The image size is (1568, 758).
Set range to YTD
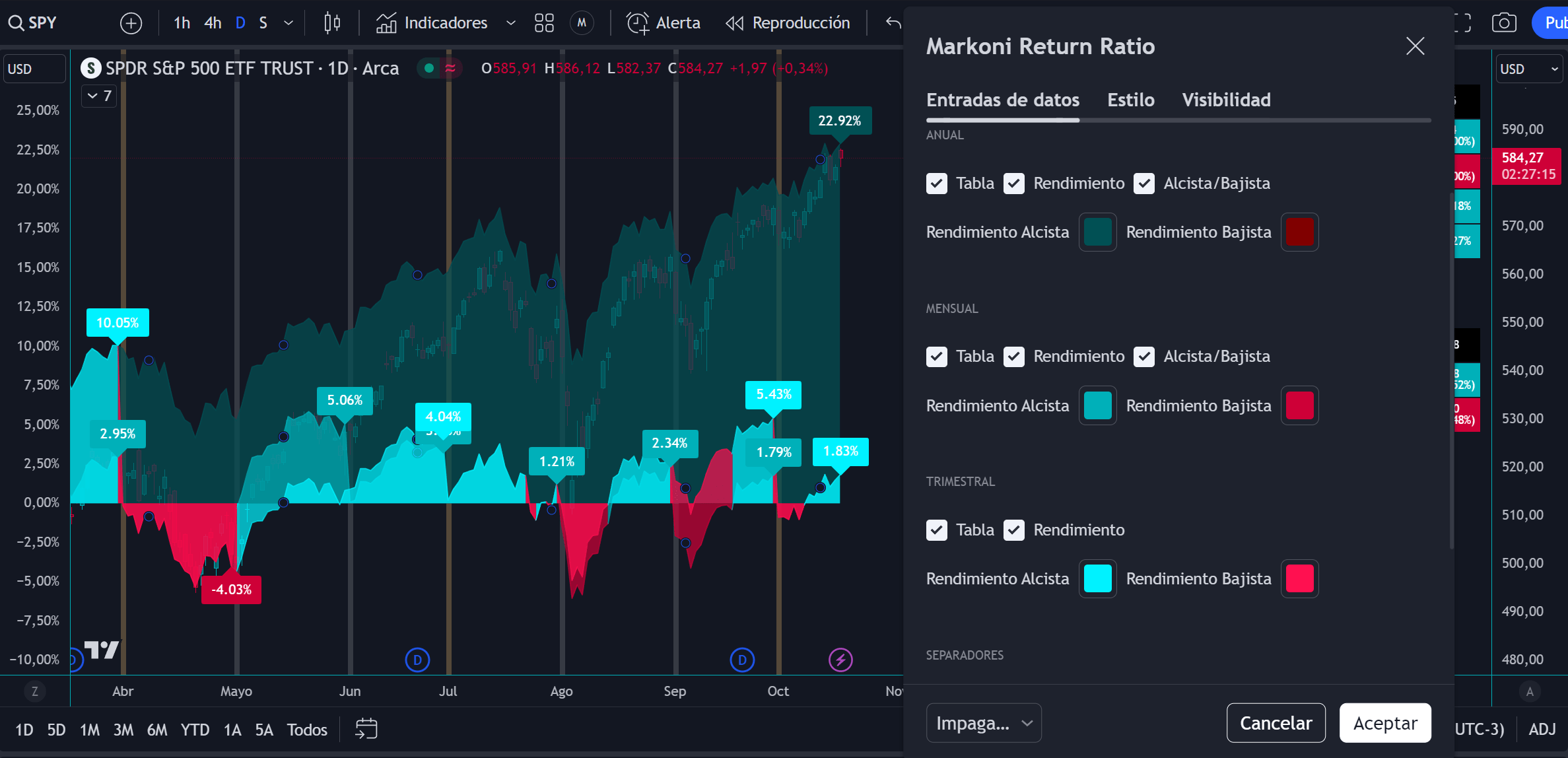click(x=195, y=730)
